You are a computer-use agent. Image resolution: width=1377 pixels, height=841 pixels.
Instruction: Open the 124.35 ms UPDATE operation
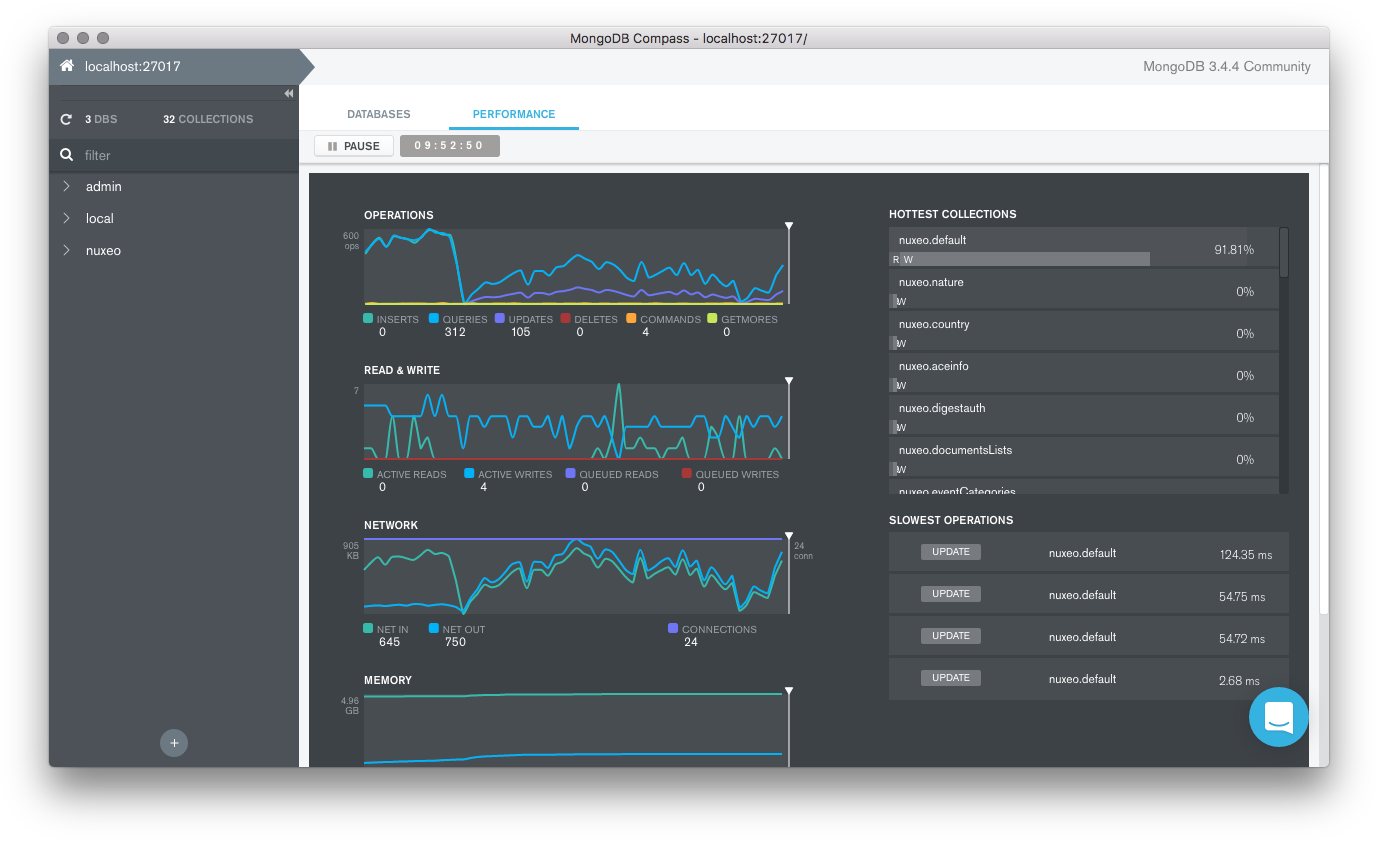[x=1089, y=553]
